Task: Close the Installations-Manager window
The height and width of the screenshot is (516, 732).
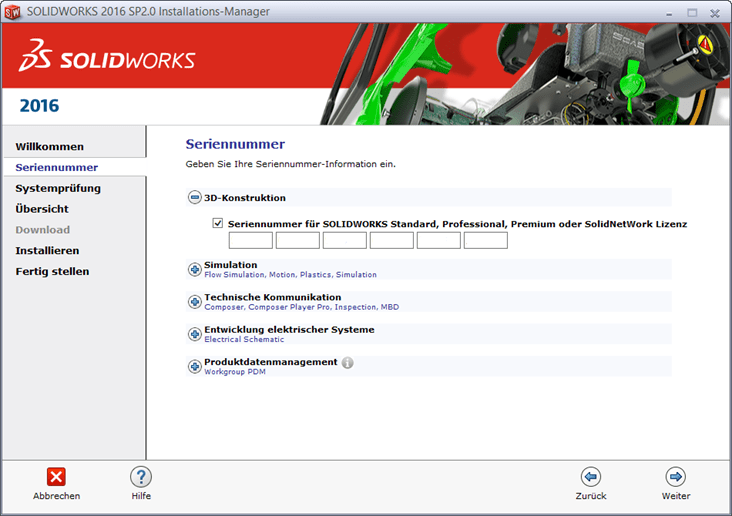Action: tap(715, 13)
